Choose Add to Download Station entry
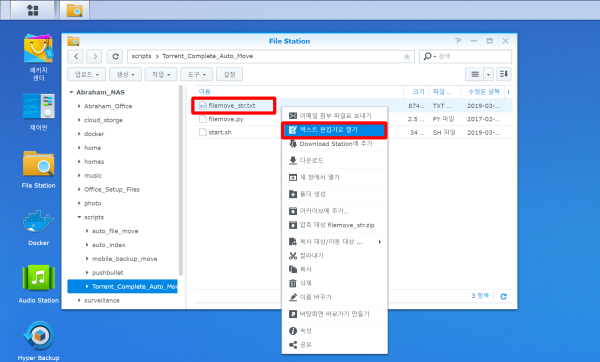600x362 pixels. (335, 144)
